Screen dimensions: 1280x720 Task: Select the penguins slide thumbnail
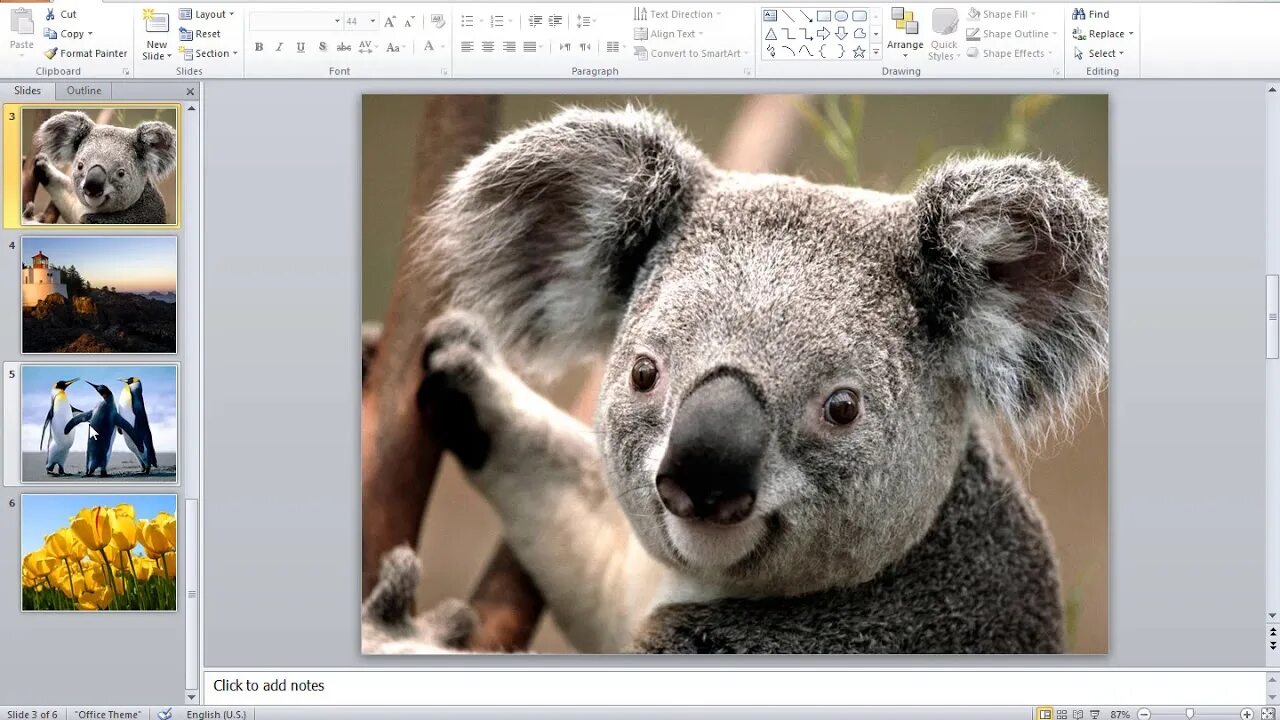99,423
